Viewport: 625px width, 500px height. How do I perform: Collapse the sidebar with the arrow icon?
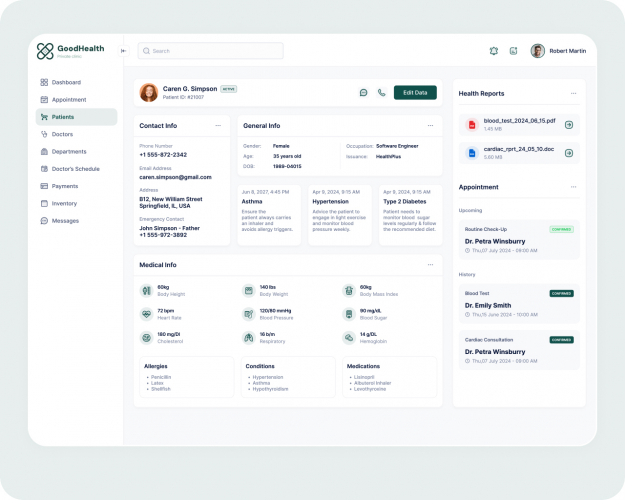124,51
